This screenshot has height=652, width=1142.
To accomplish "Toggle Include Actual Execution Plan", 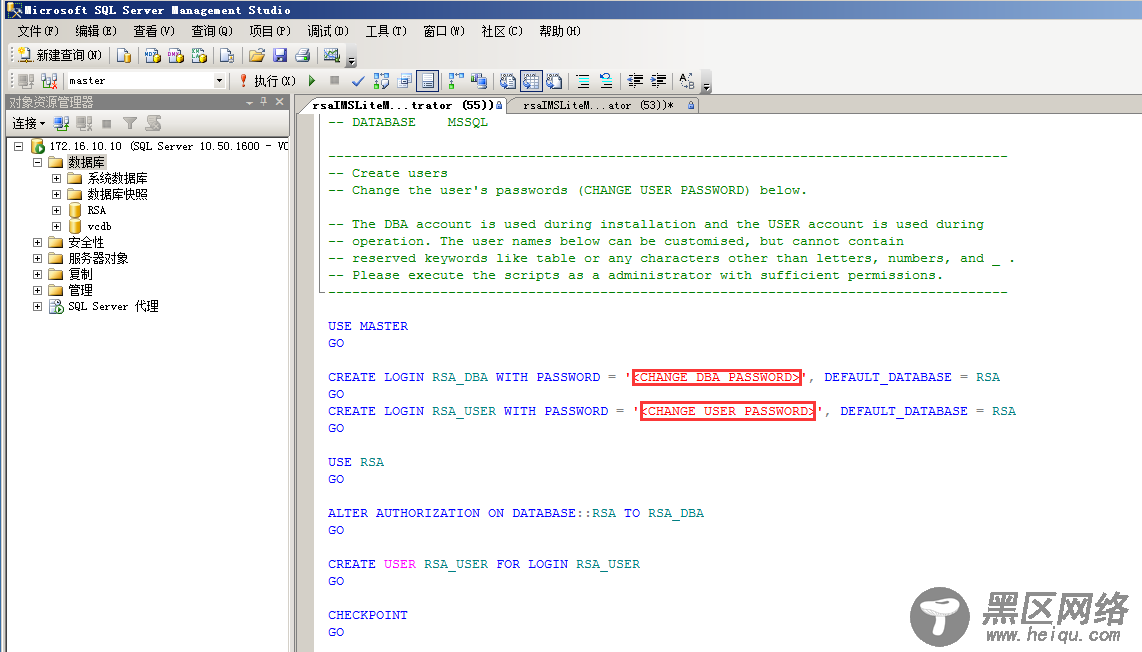I will point(456,81).
